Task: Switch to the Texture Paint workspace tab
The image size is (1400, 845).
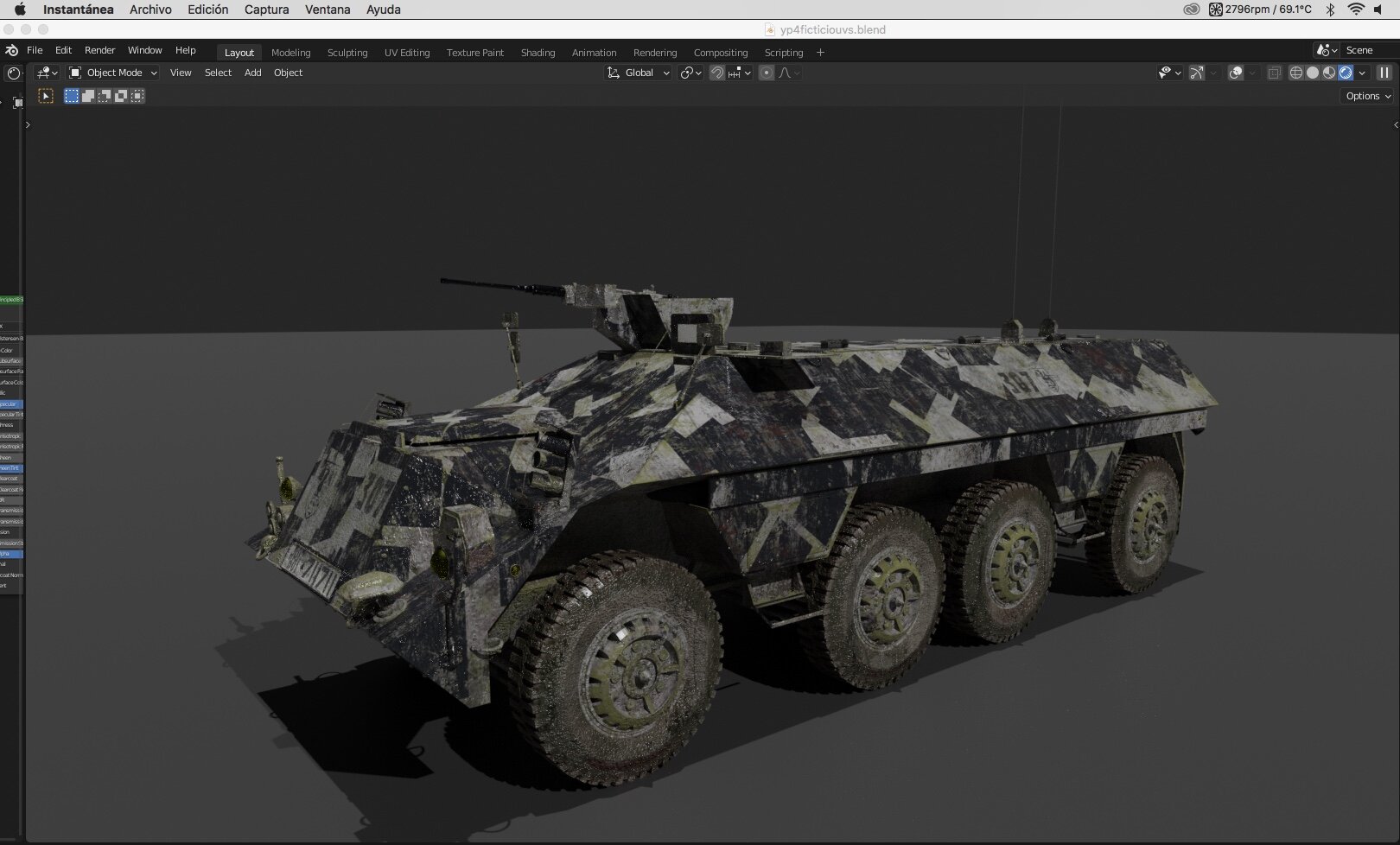Action: click(475, 53)
